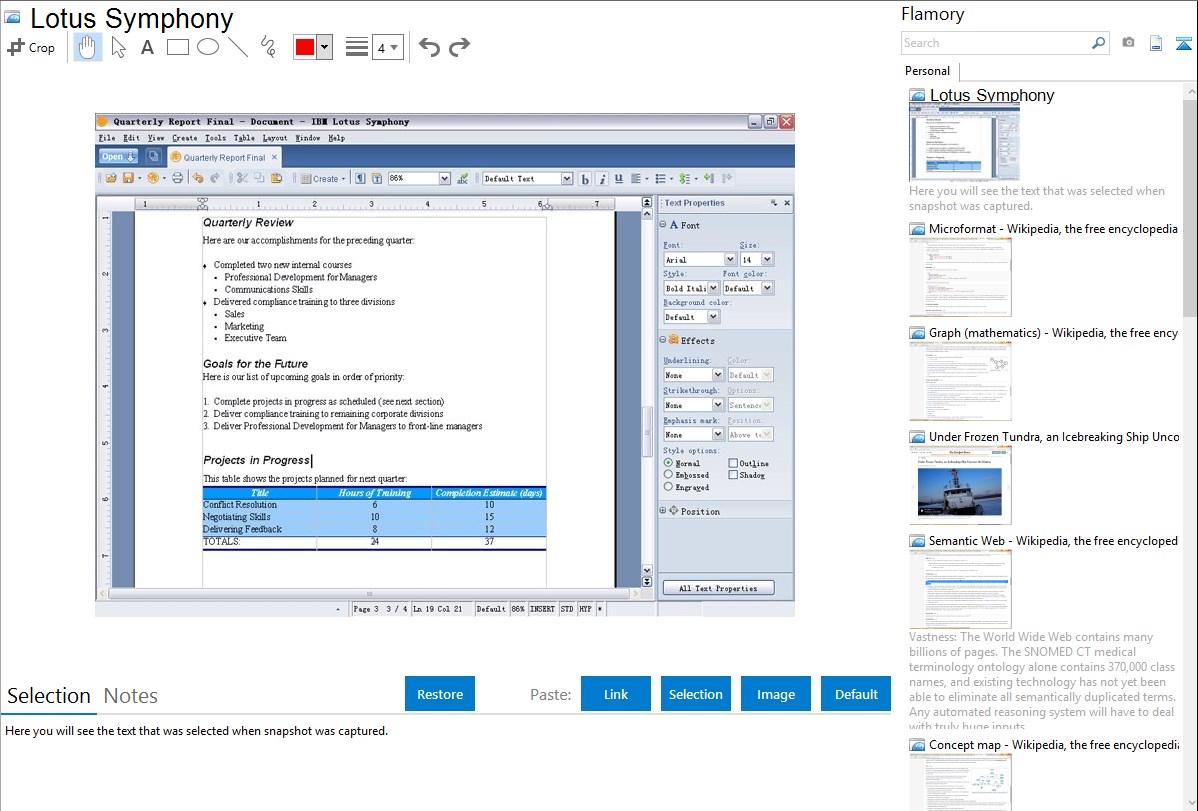Select the Normal style option radio
The width and height of the screenshot is (1198, 811).
coord(669,463)
